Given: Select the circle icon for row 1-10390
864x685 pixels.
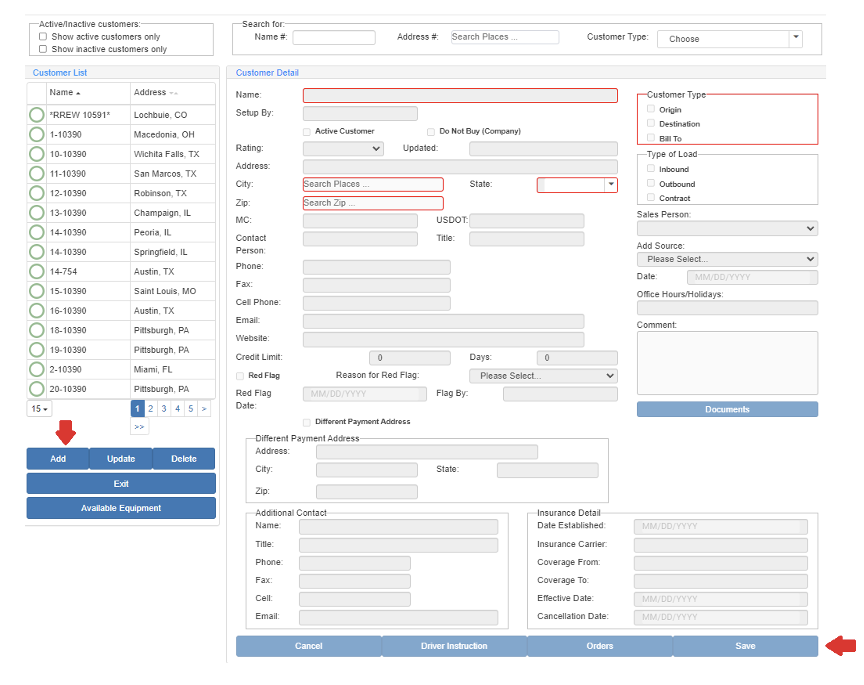Looking at the screenshot, I should pos(36,134).
